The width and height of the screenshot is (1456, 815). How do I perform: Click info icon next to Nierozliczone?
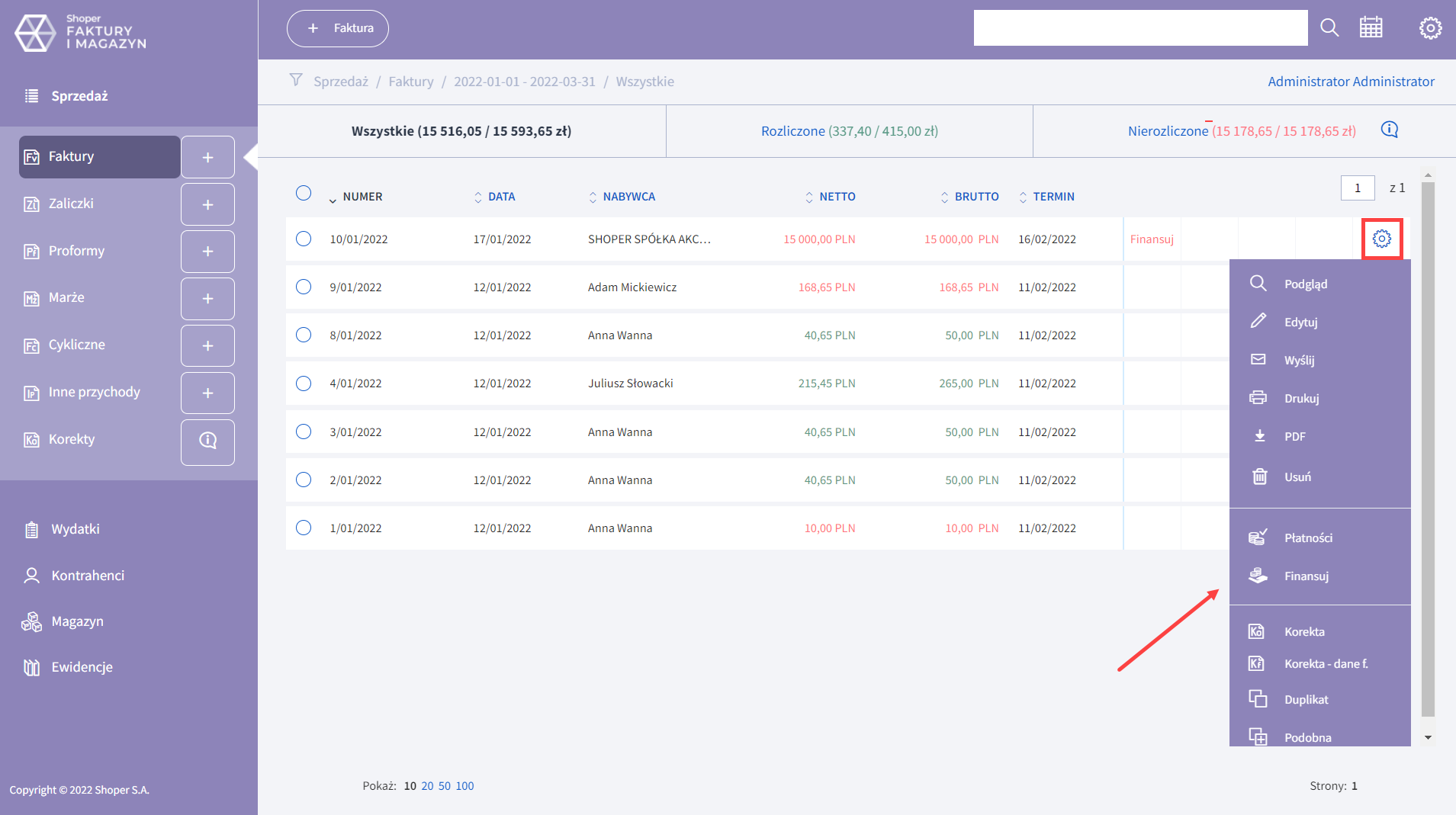click(1389, 130)
